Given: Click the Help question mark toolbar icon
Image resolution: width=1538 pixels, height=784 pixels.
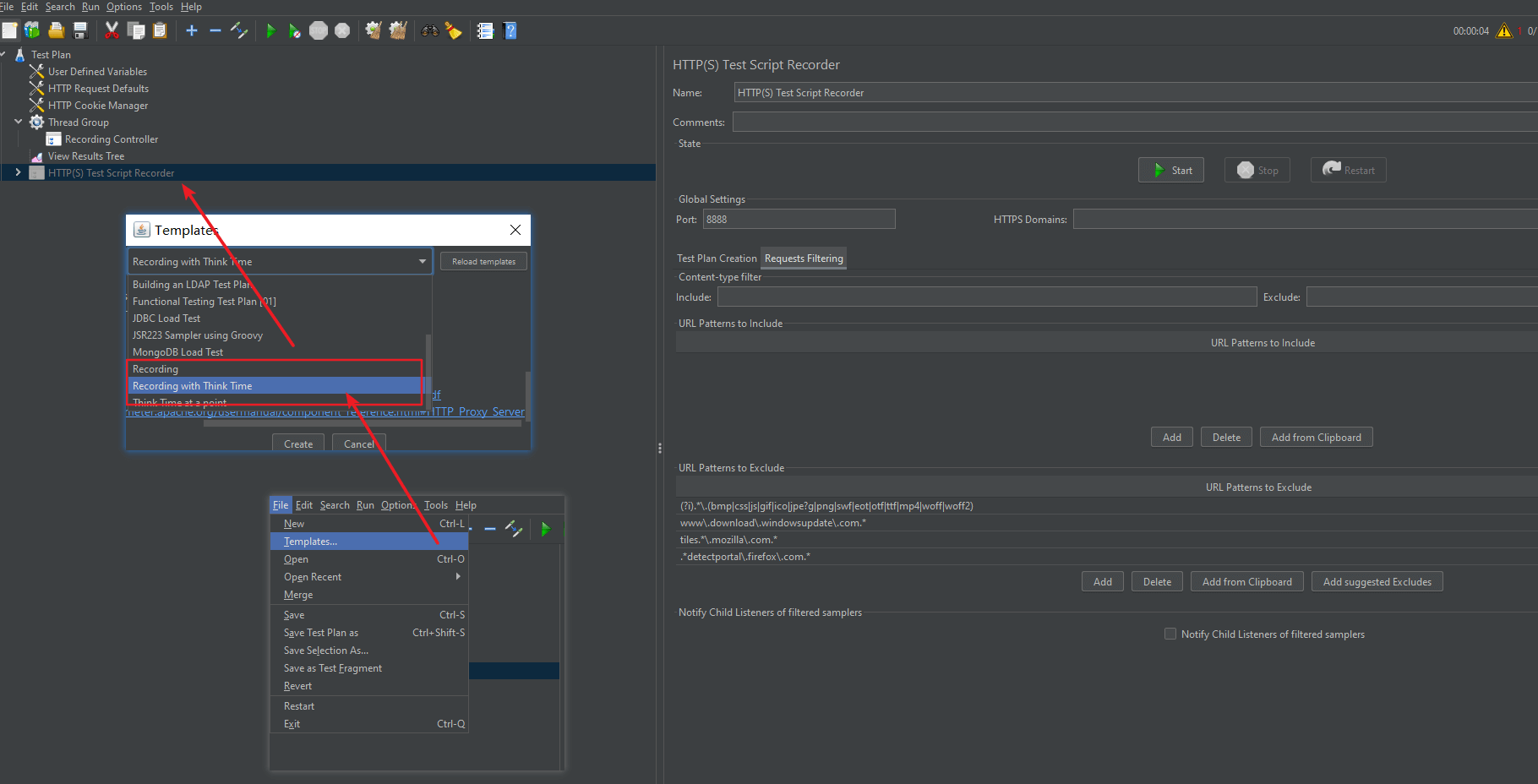Looking at the screenshot, I should tap(510, 30).
